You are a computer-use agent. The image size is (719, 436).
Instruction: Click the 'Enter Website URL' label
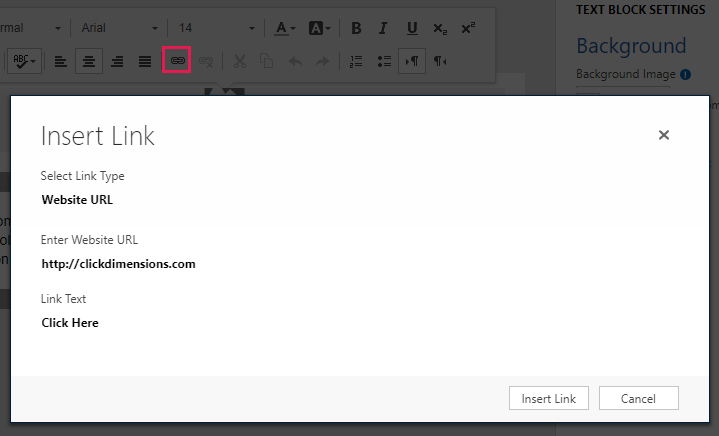[x=89, y=240]
